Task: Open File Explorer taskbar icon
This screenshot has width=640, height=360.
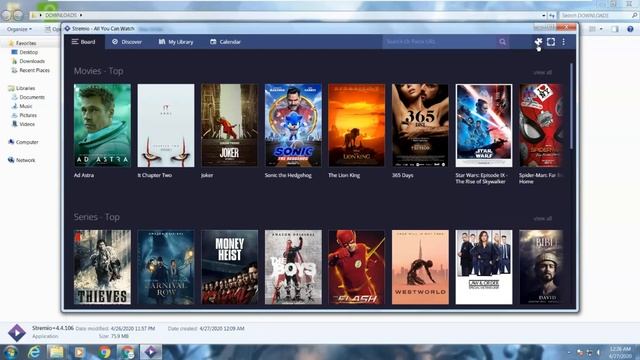Action: point(57,352)
